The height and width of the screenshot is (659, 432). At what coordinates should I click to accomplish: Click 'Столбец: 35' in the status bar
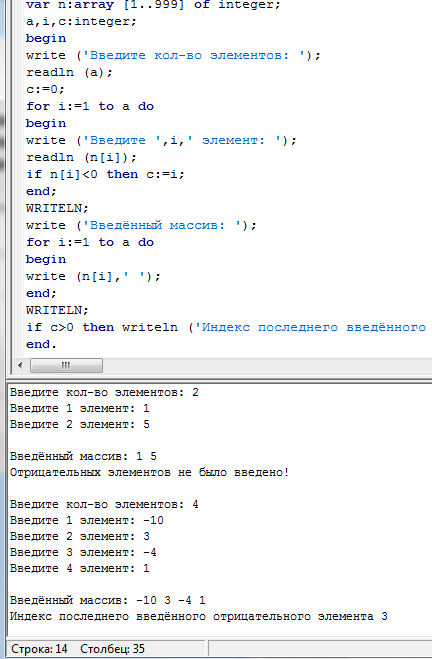click(x=113, y=649)
